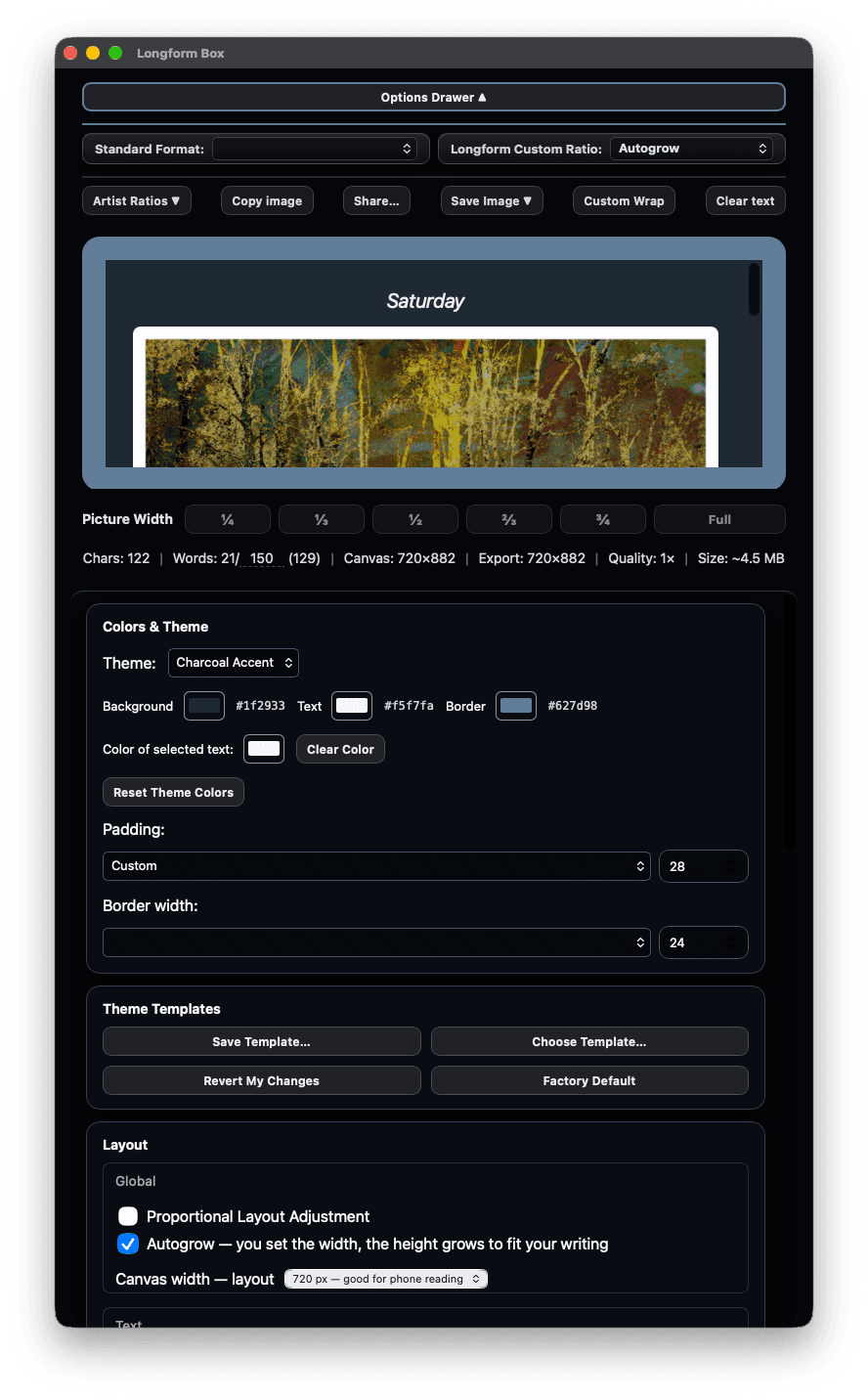
Task: Open the Theme dropdown showing Charcoal Accent
Action: point(234,663)
